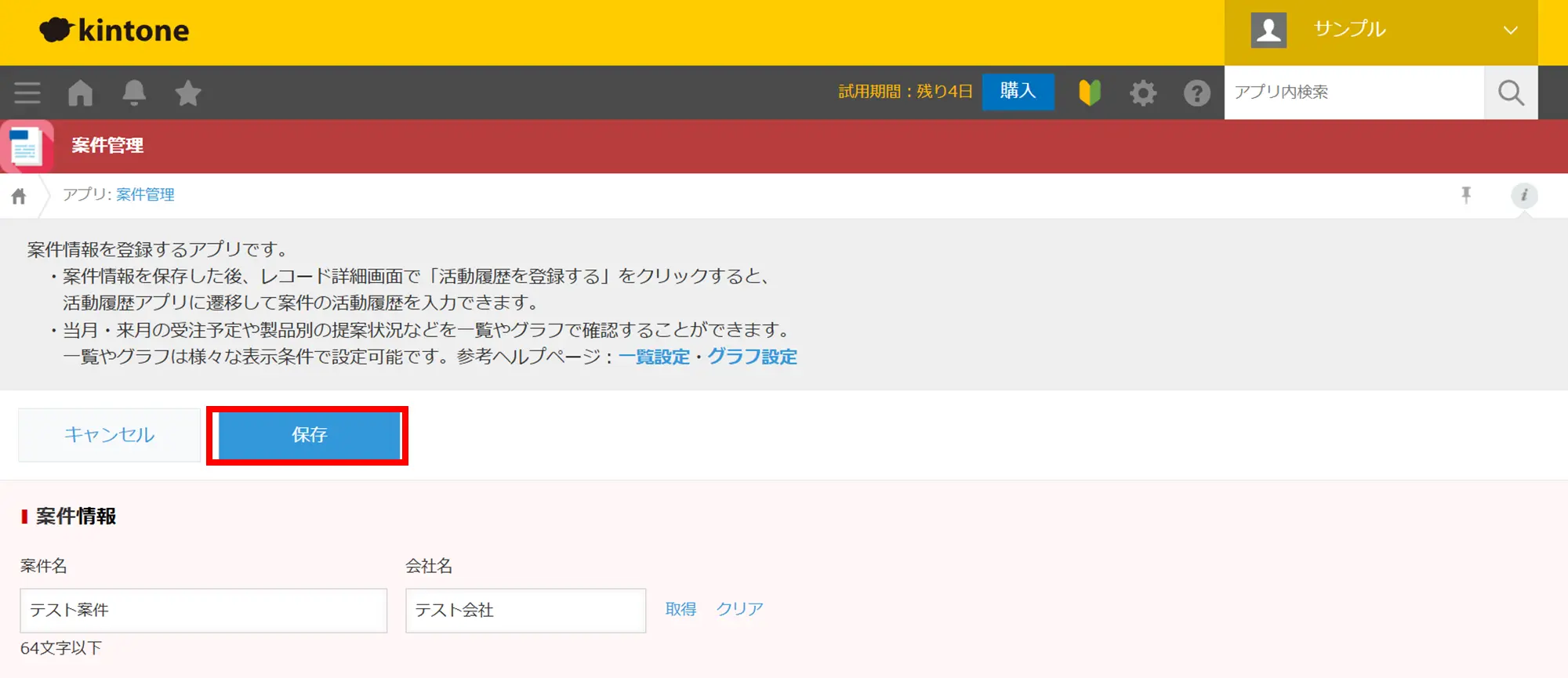
Task: Open the help question mark icon
Action: 1196,93
